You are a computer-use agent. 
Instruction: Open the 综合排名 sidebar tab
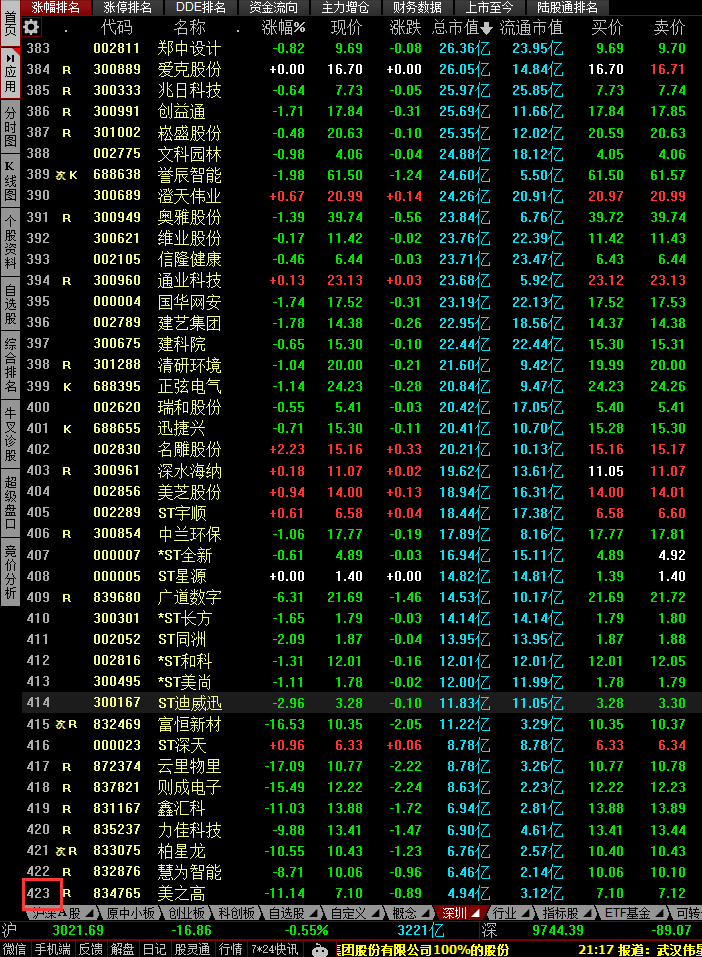point(10,365)
